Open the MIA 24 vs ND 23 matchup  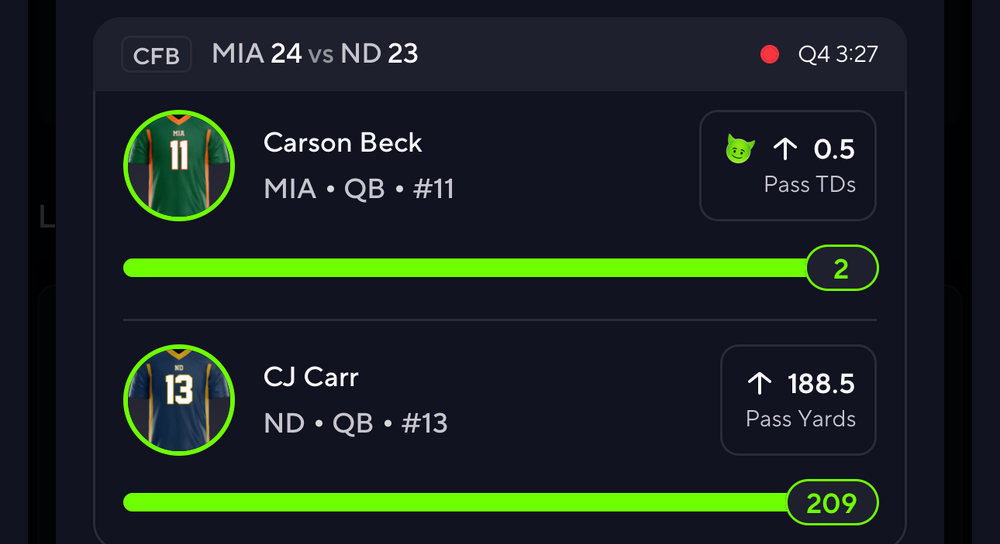click(x=315, y=53)
